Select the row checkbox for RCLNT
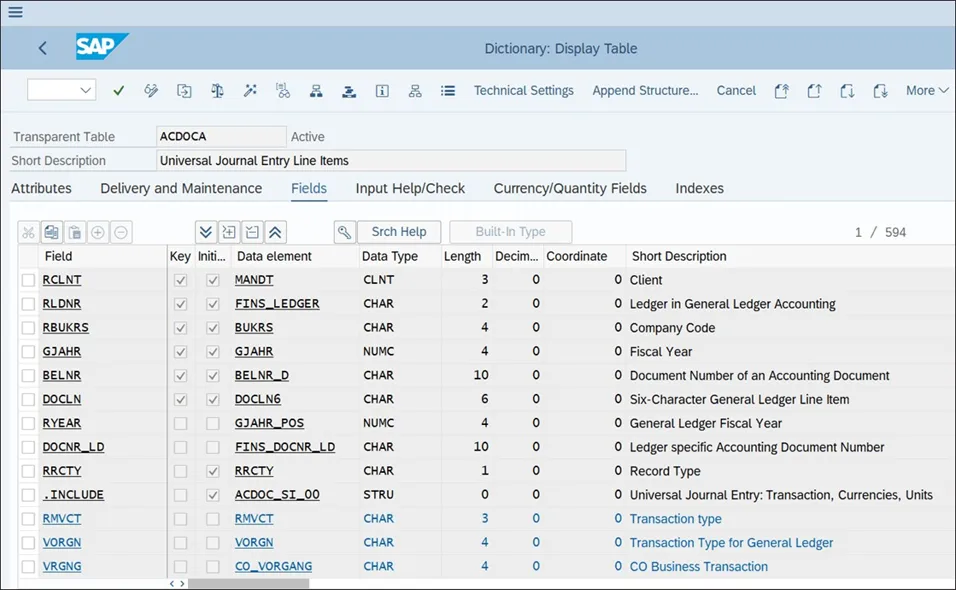This screenshot has width=956, height=590. click(x=28, y=280)
